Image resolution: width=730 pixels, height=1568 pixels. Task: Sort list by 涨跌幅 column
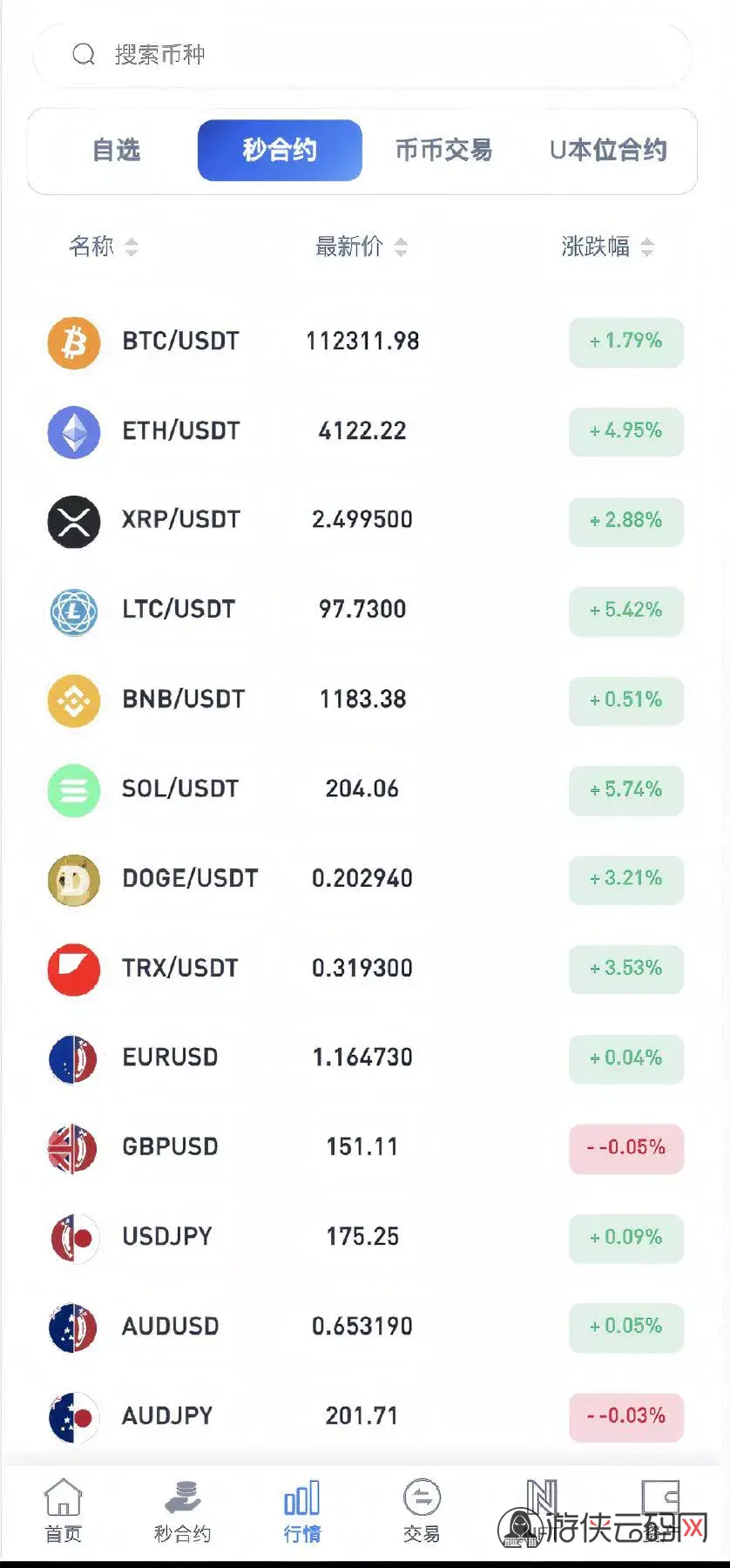(x=607, y=247)
